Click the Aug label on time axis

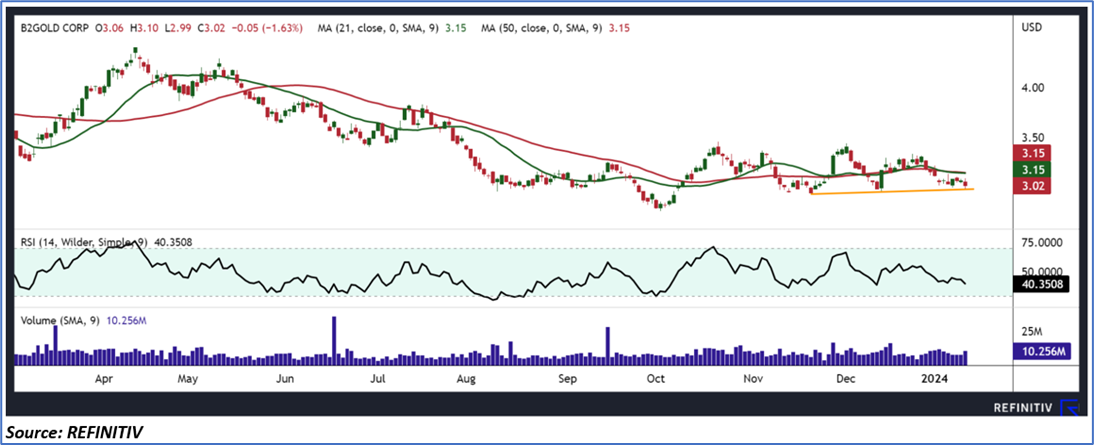(x=466, y=379)
